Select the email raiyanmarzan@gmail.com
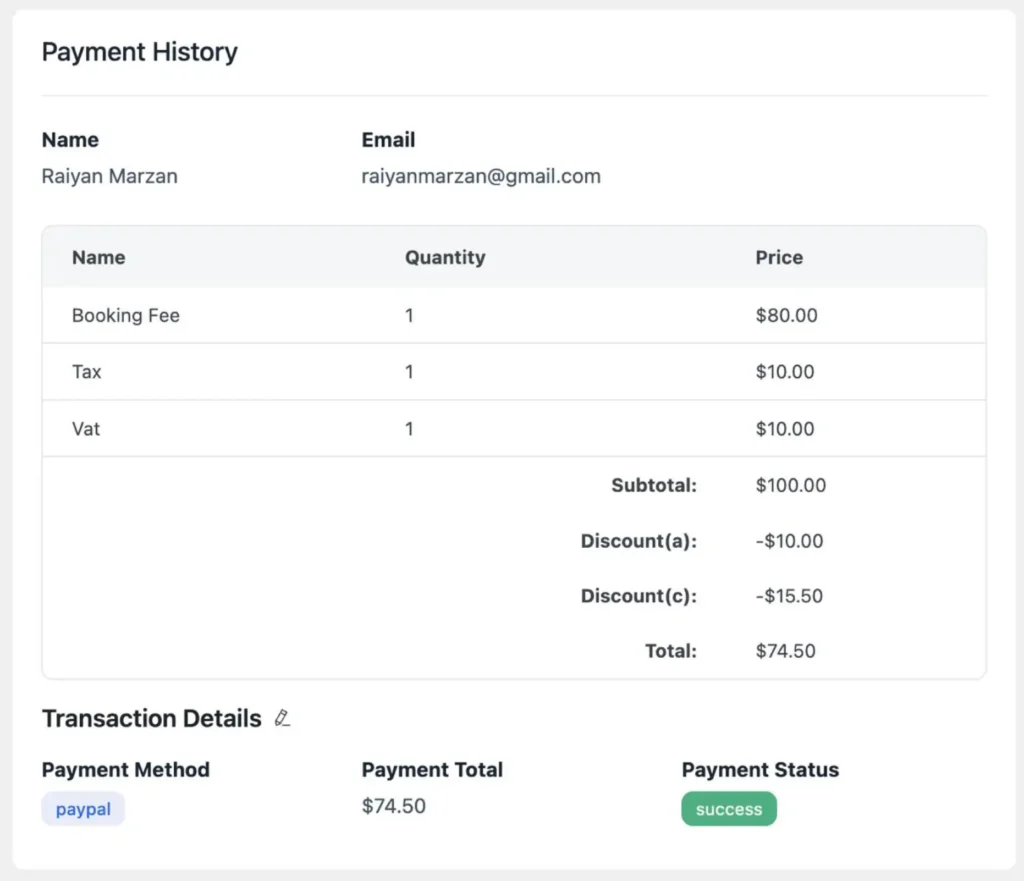Screen dimensions: 1024x881 [481, 176]
